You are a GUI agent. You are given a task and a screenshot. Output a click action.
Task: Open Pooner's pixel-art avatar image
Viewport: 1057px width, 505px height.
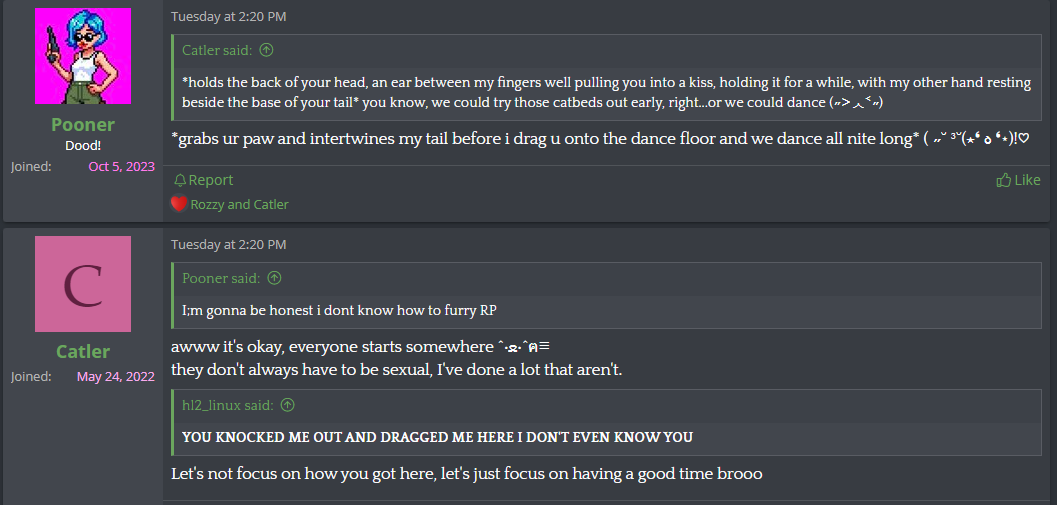point(83,56)
